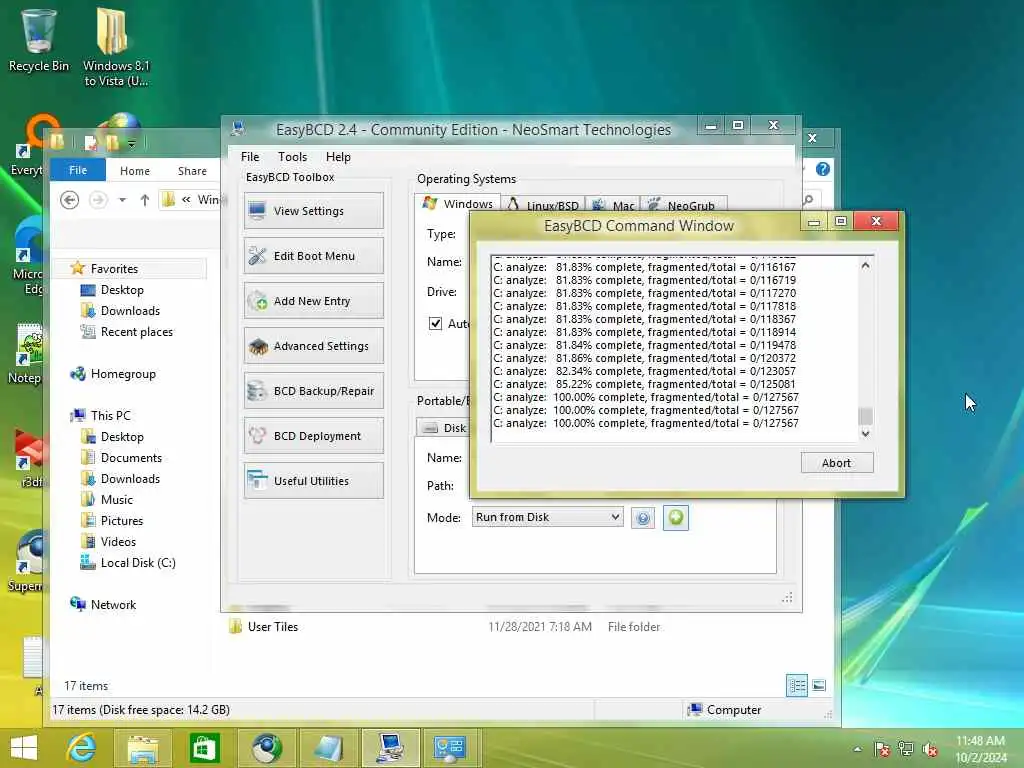1024x768 pixels.
Task: Select Recent places in Explorer
Action: click(x=136, y=332)
